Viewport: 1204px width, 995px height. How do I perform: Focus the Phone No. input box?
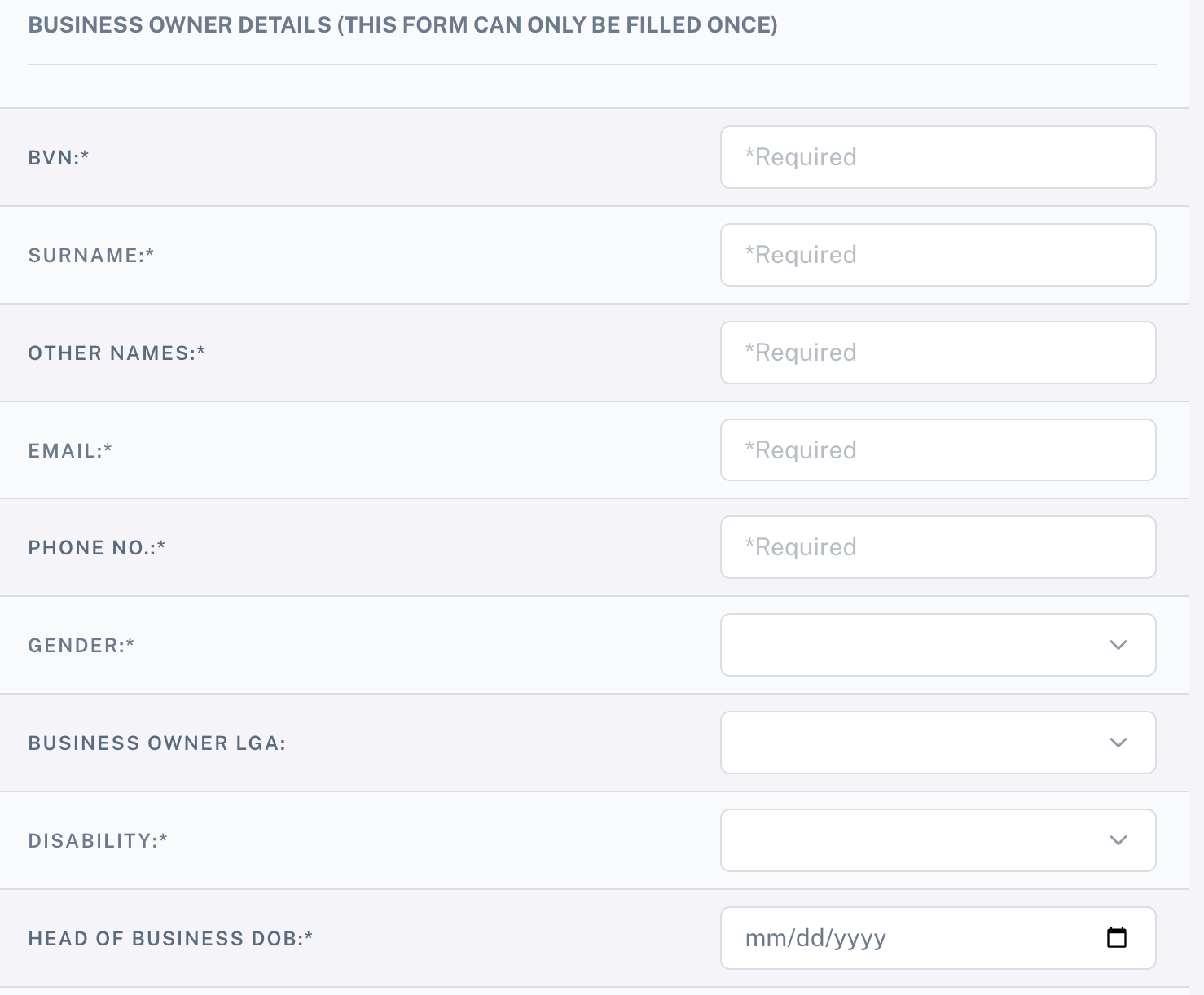pos(938,547)
